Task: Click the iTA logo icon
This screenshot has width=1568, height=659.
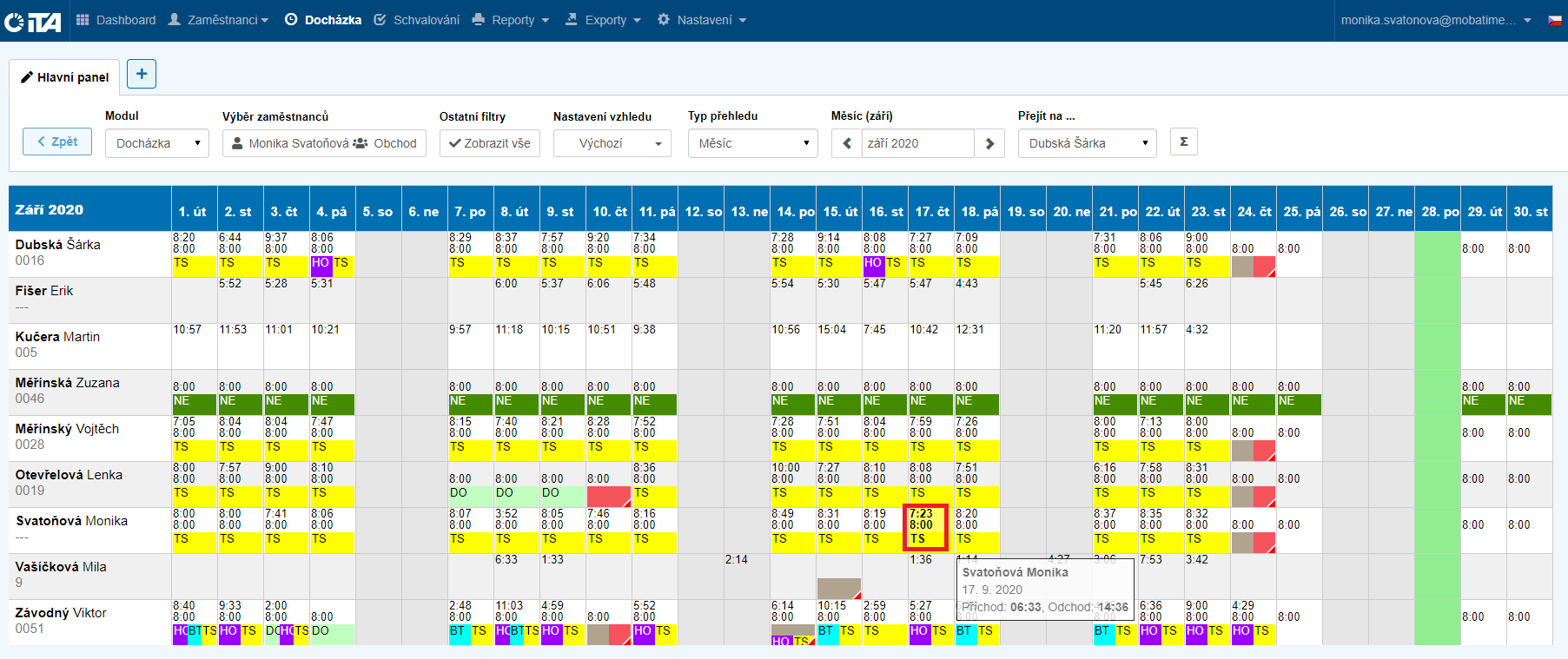Action: point(33,21)
